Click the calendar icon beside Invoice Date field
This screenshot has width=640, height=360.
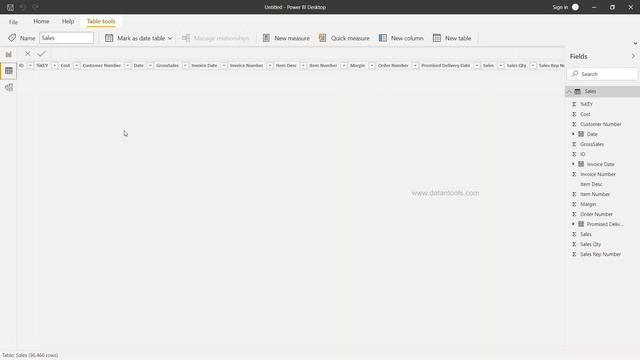pyautogui.click(x=581, y=164)
